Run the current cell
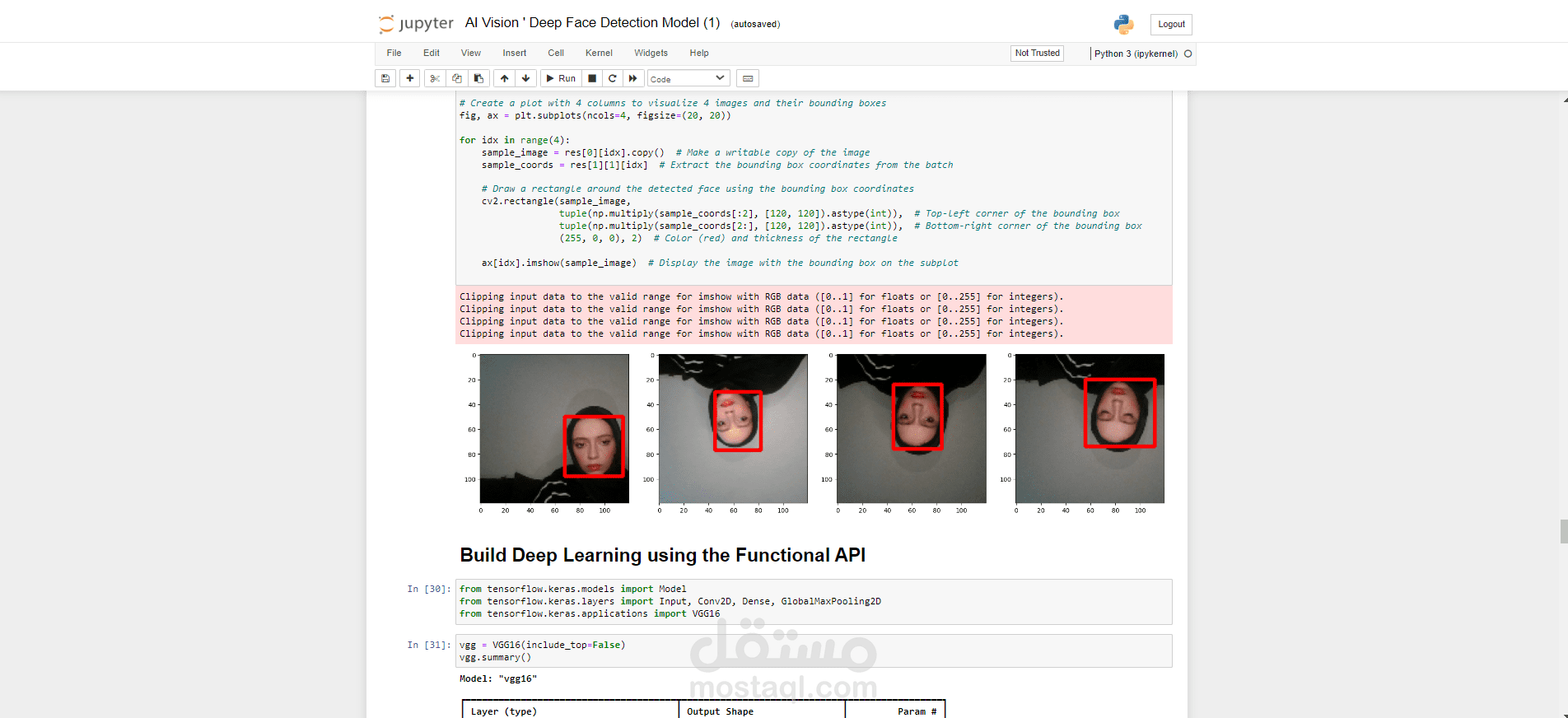Viewport: 1568px width, 718px height. (561, 78)
